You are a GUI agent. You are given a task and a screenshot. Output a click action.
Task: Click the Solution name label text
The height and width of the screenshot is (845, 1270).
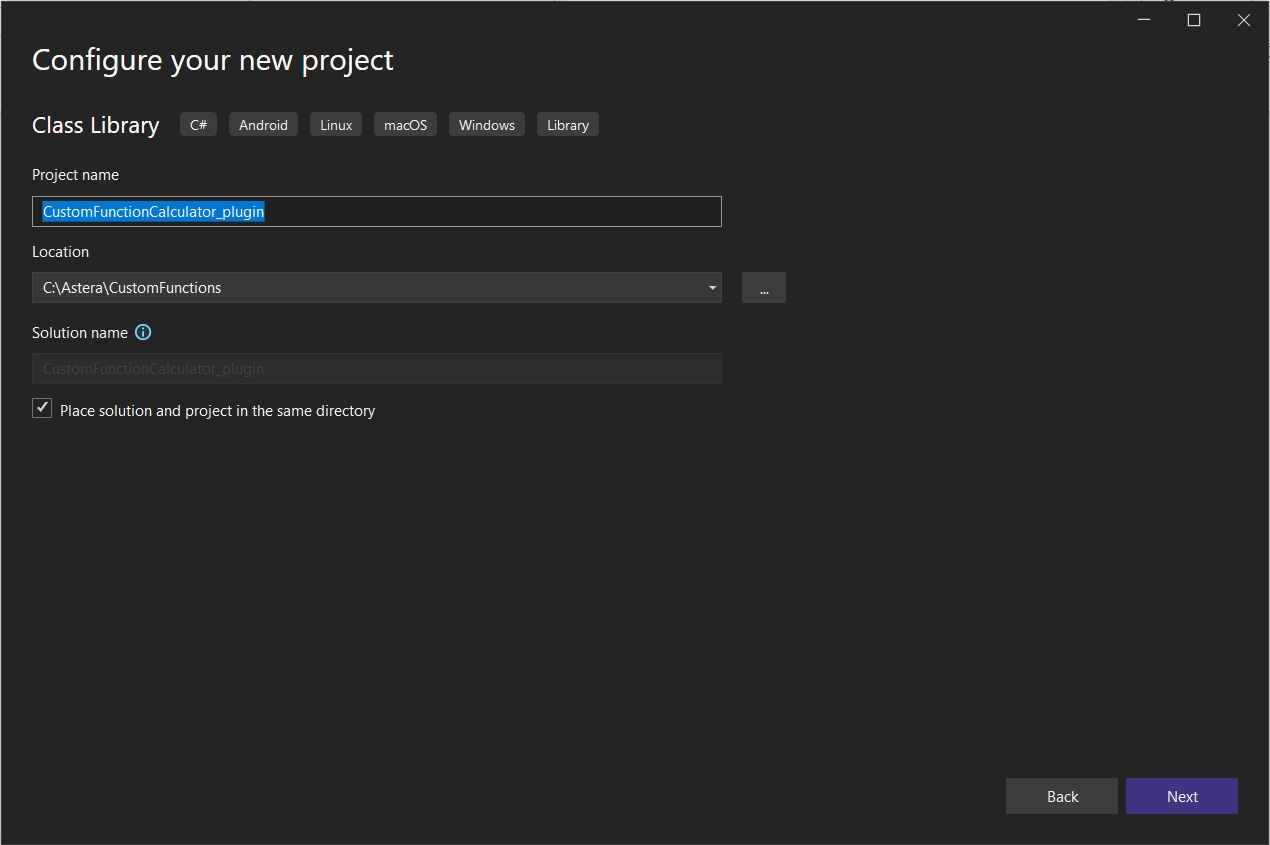(80, 332)
